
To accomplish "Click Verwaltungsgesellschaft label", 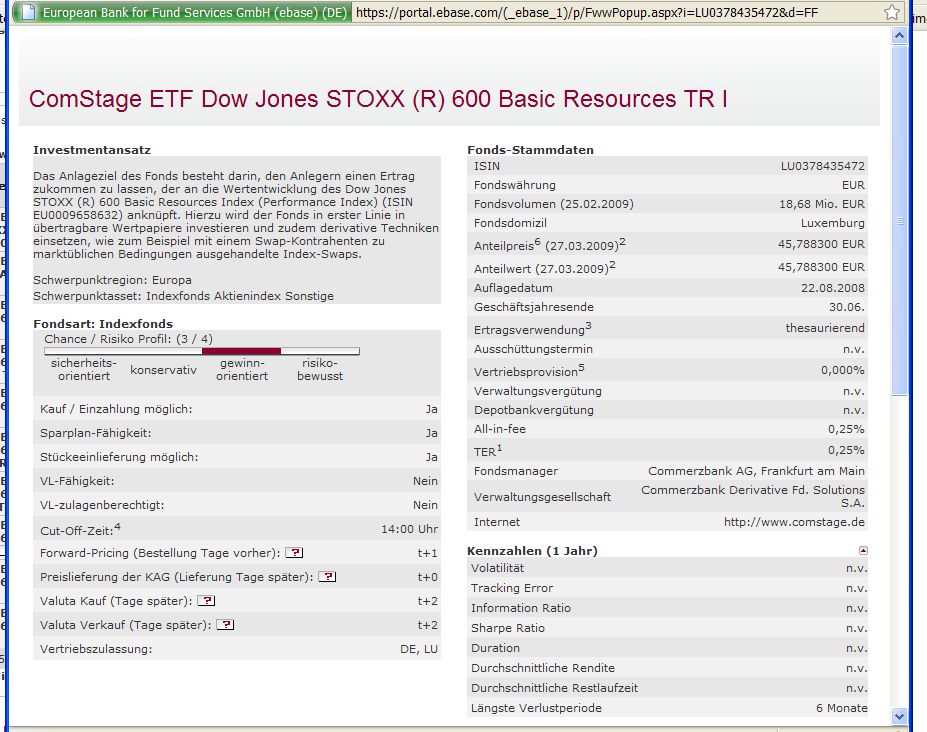I will 542,497.
